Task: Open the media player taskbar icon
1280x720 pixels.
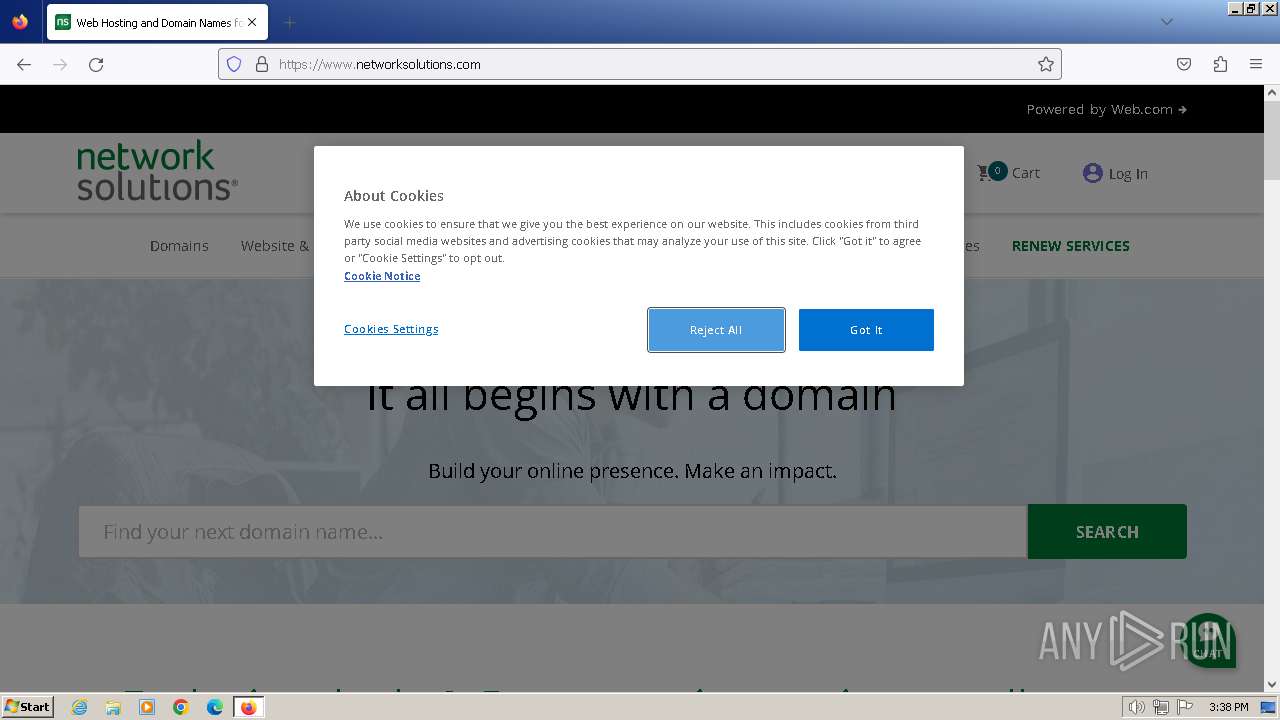Action: point(147,707)
